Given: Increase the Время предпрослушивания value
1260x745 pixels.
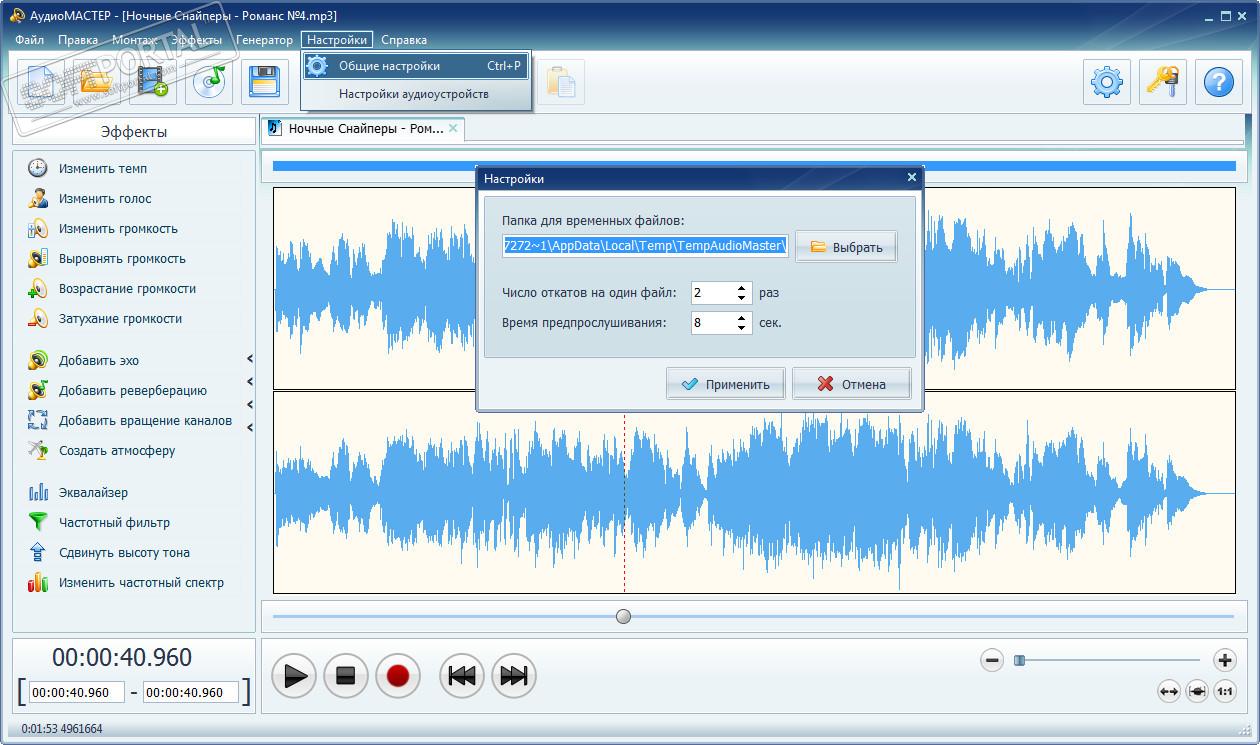Looking at the screenshot, I should point(742,318).
